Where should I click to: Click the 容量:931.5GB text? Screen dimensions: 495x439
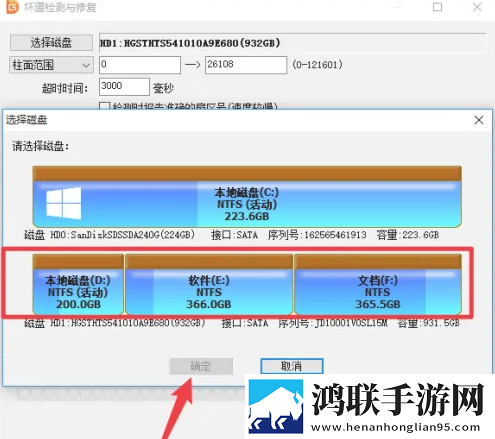(x=429, y=323)
